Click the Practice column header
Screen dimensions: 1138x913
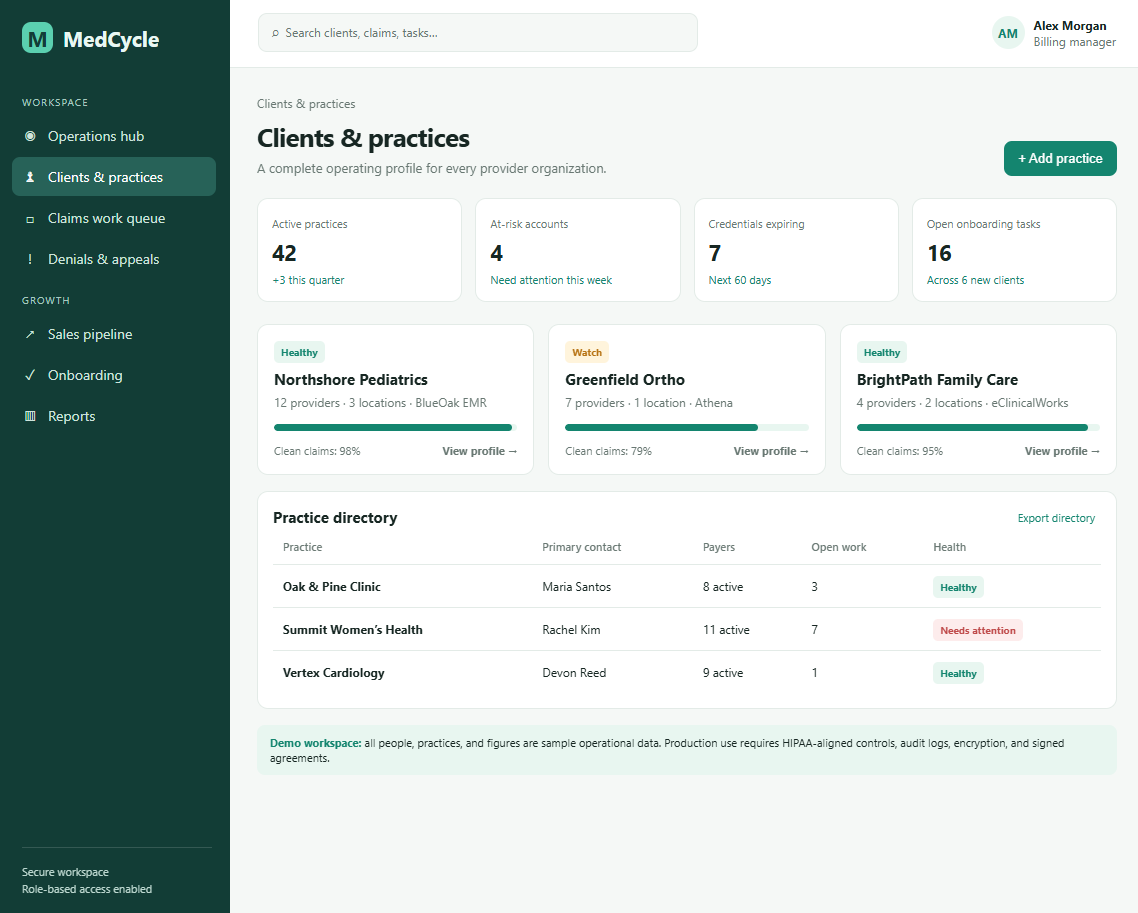pyautogui.click(x=303, y=547)
